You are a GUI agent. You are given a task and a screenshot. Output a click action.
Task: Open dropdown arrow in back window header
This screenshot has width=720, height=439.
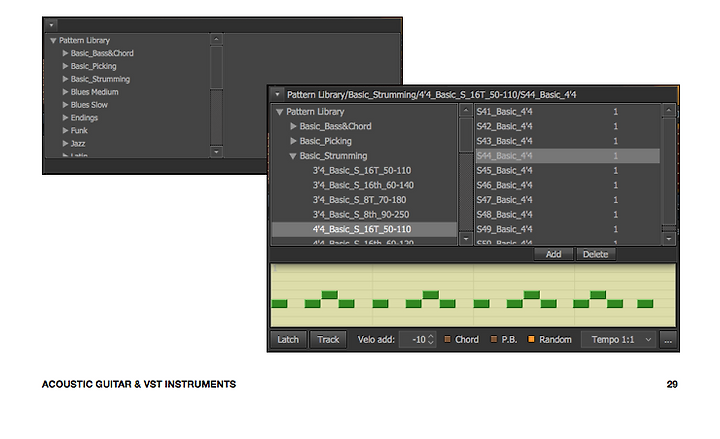(51, 25)
